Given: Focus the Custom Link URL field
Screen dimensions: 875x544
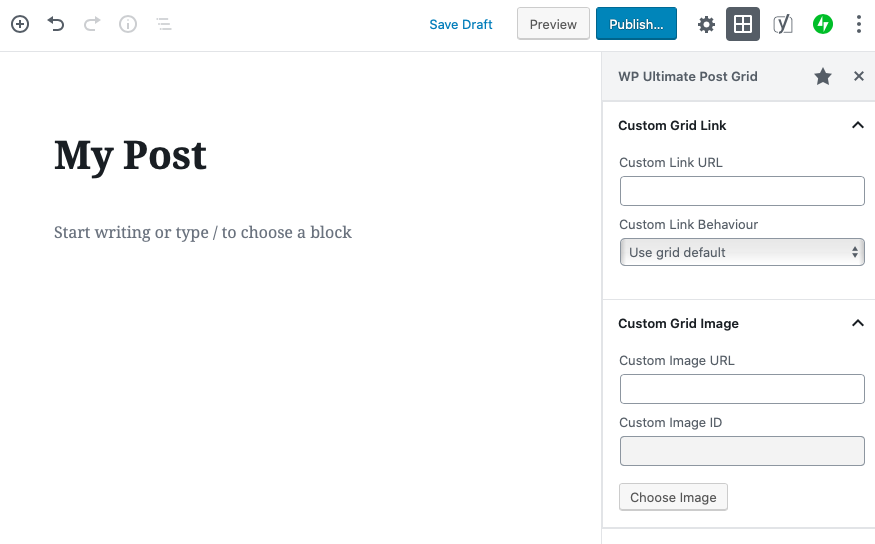Looking at the screenshot, I should [742, 191].
